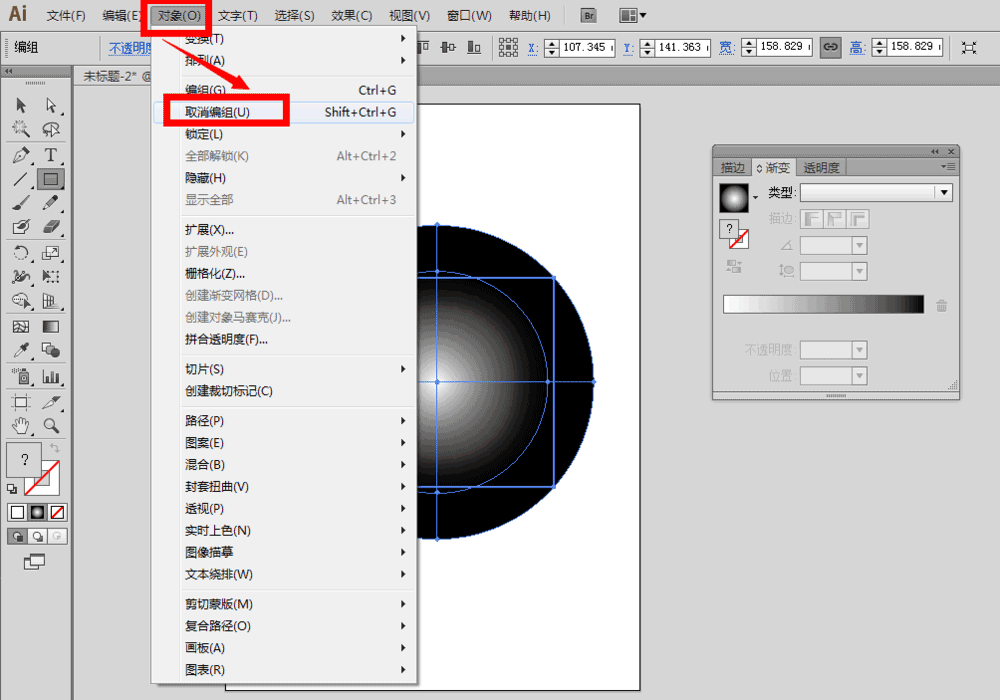Choose 取消编组(U) from the object menu
Screen dimensions: 1000x700
click(217, 112)
